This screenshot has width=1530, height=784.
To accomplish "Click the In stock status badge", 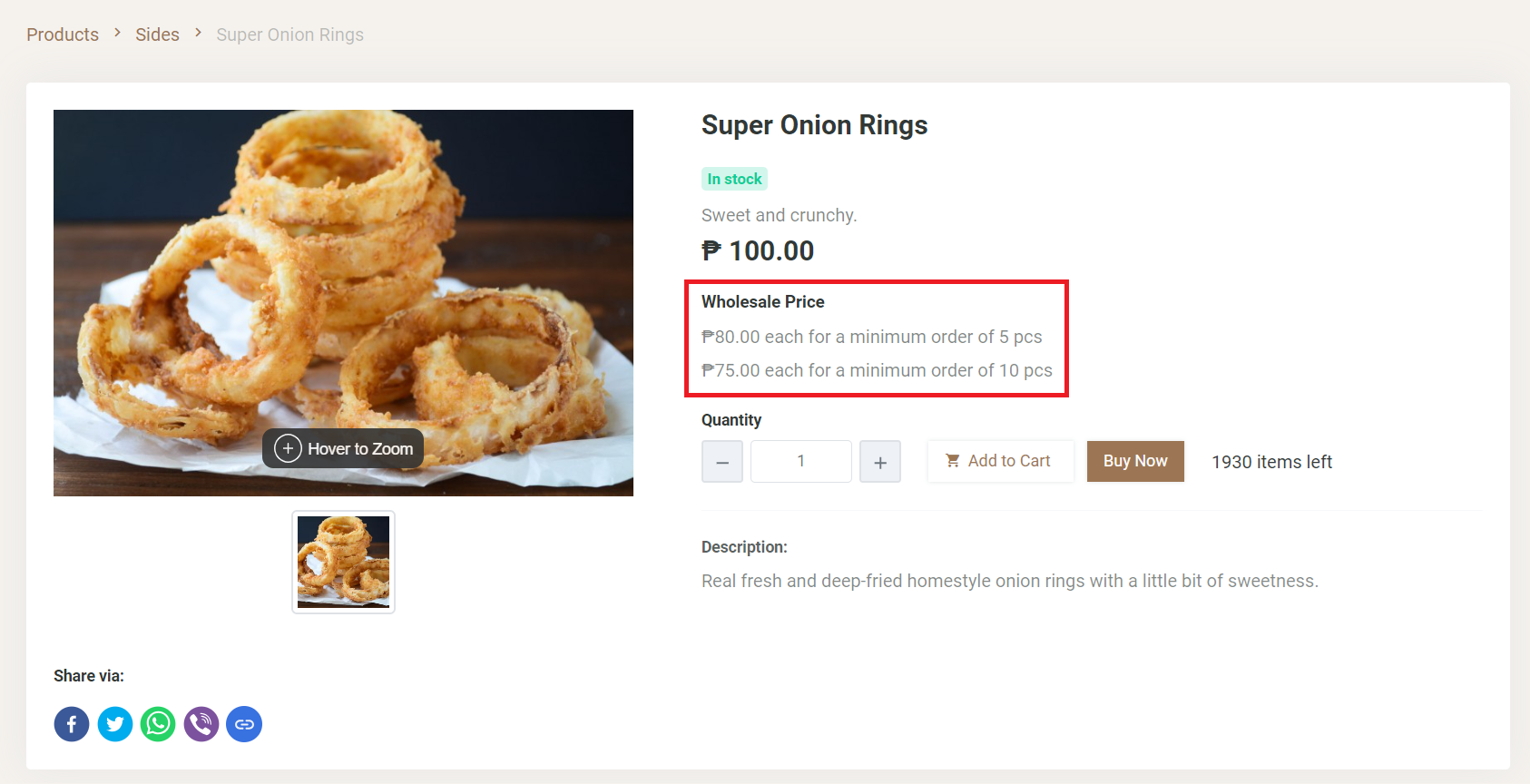I will click(x=734, y=179).
